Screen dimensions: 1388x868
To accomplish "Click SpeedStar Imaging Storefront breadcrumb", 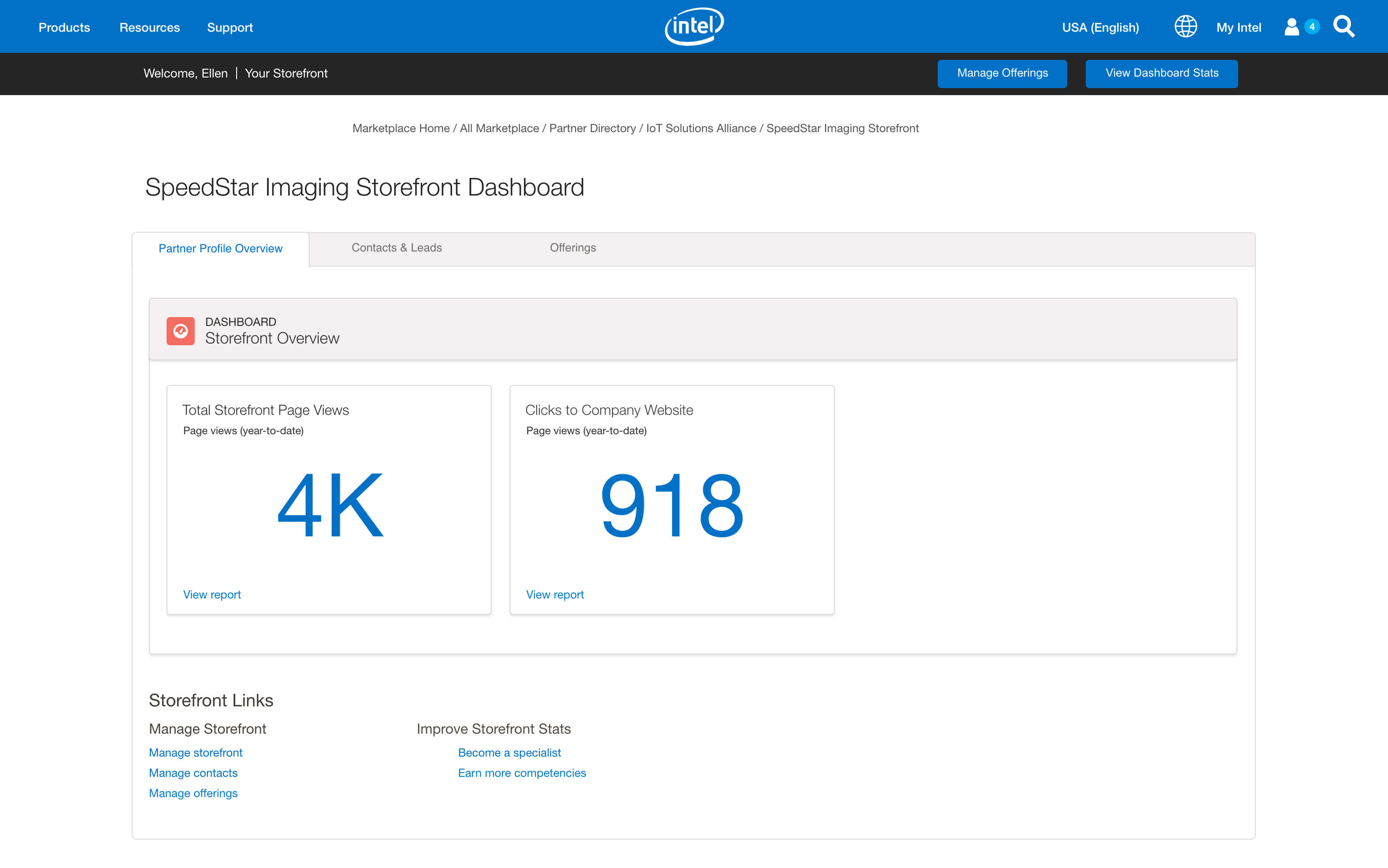I will pyautogui.click(x=842, y=129).
